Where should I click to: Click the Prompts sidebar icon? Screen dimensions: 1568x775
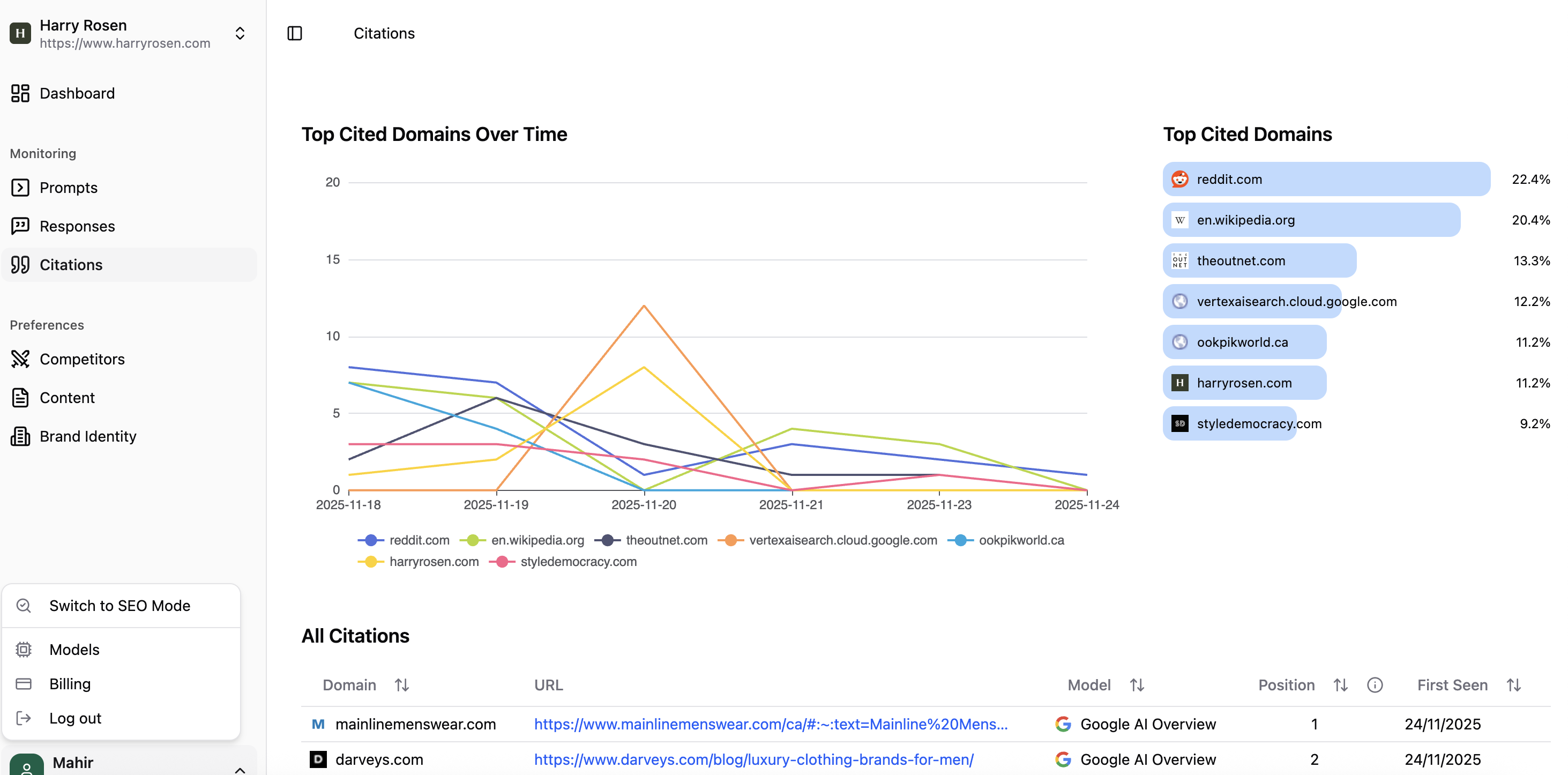click(x=20, y=188)
